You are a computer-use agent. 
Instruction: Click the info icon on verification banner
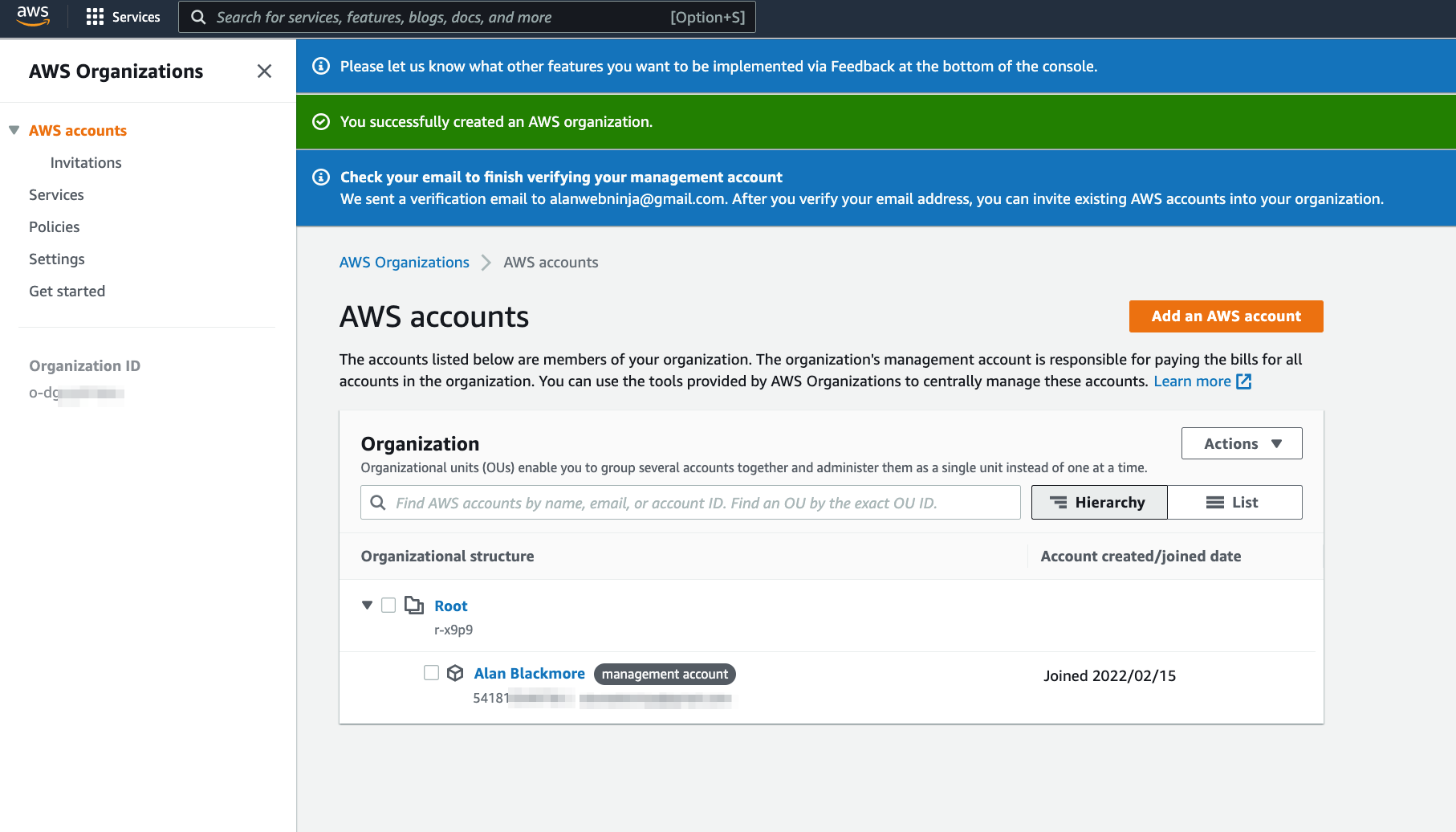click(x=321, y=177)
